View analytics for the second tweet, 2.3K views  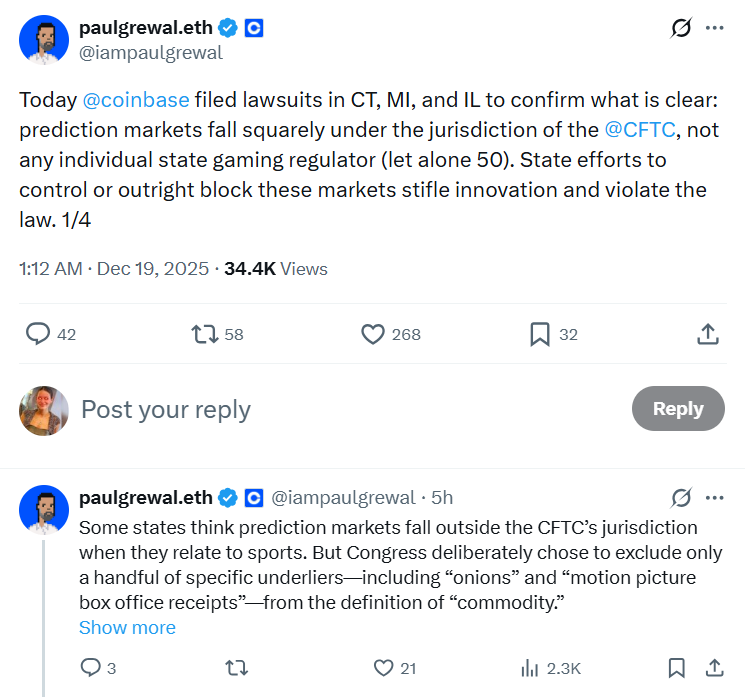pyautogui.click(x=531, y=667)
